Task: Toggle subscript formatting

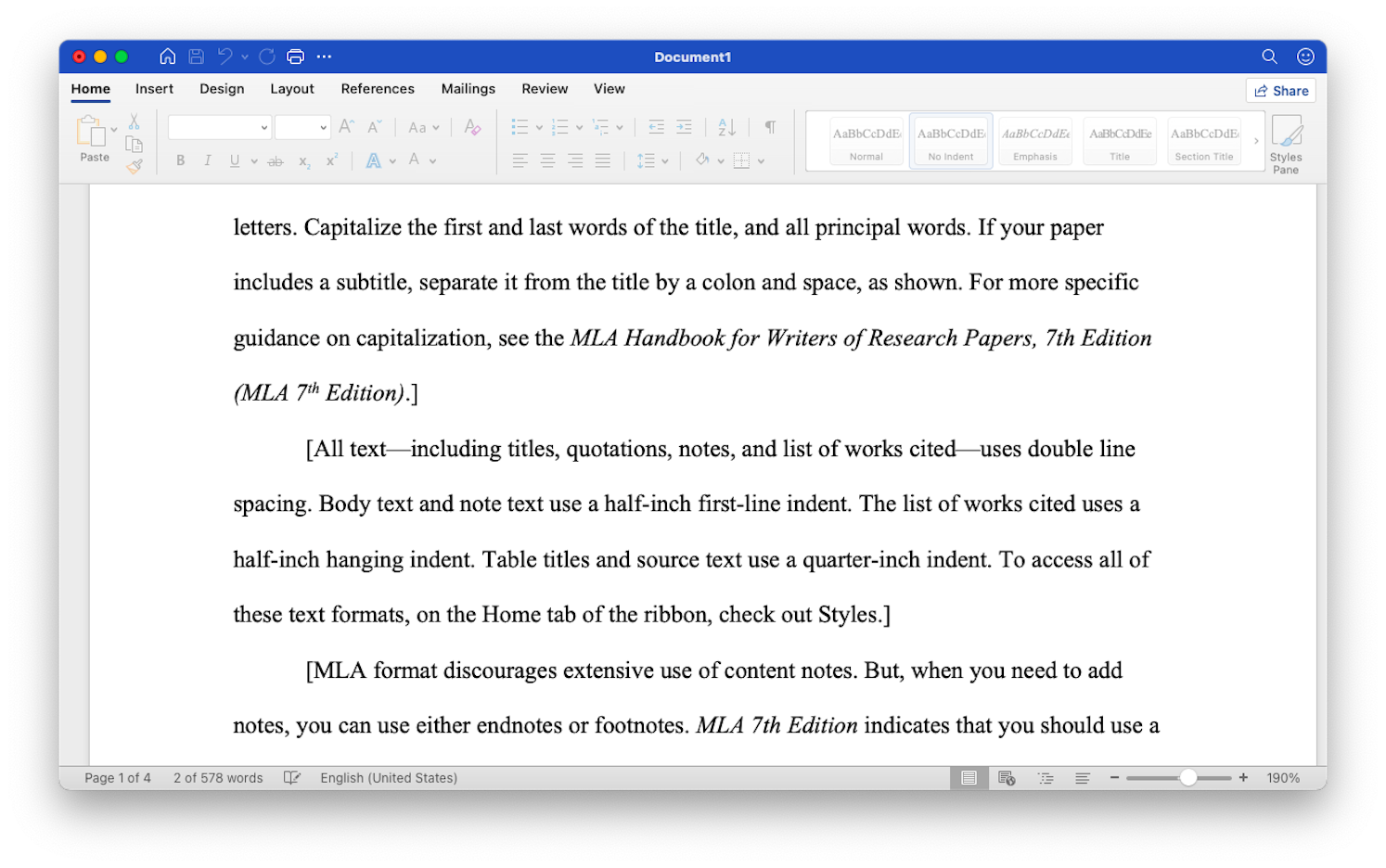Action: click(x=303, y=160)
